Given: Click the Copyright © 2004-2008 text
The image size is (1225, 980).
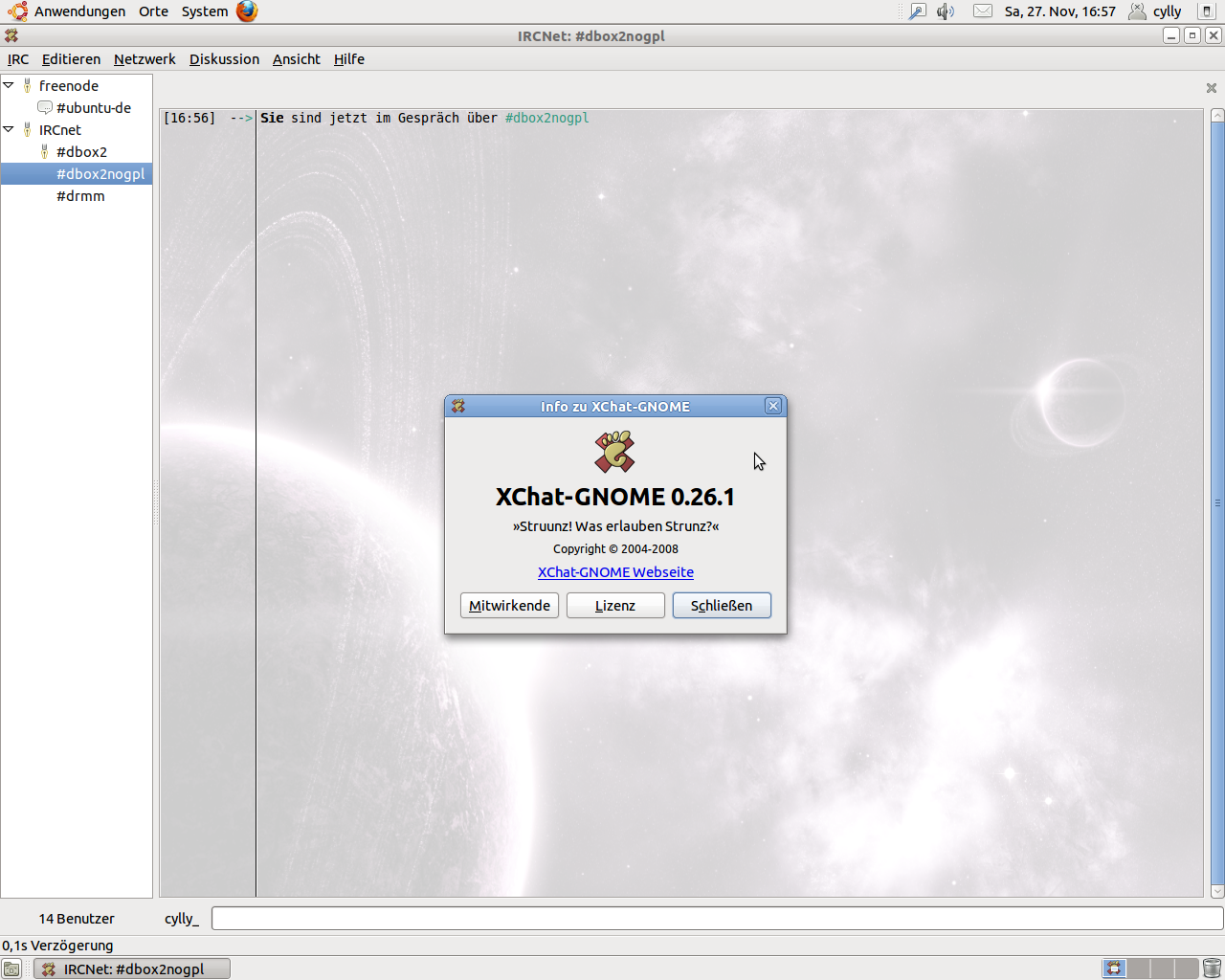Looking at the screenshot, I should (615, 548).
